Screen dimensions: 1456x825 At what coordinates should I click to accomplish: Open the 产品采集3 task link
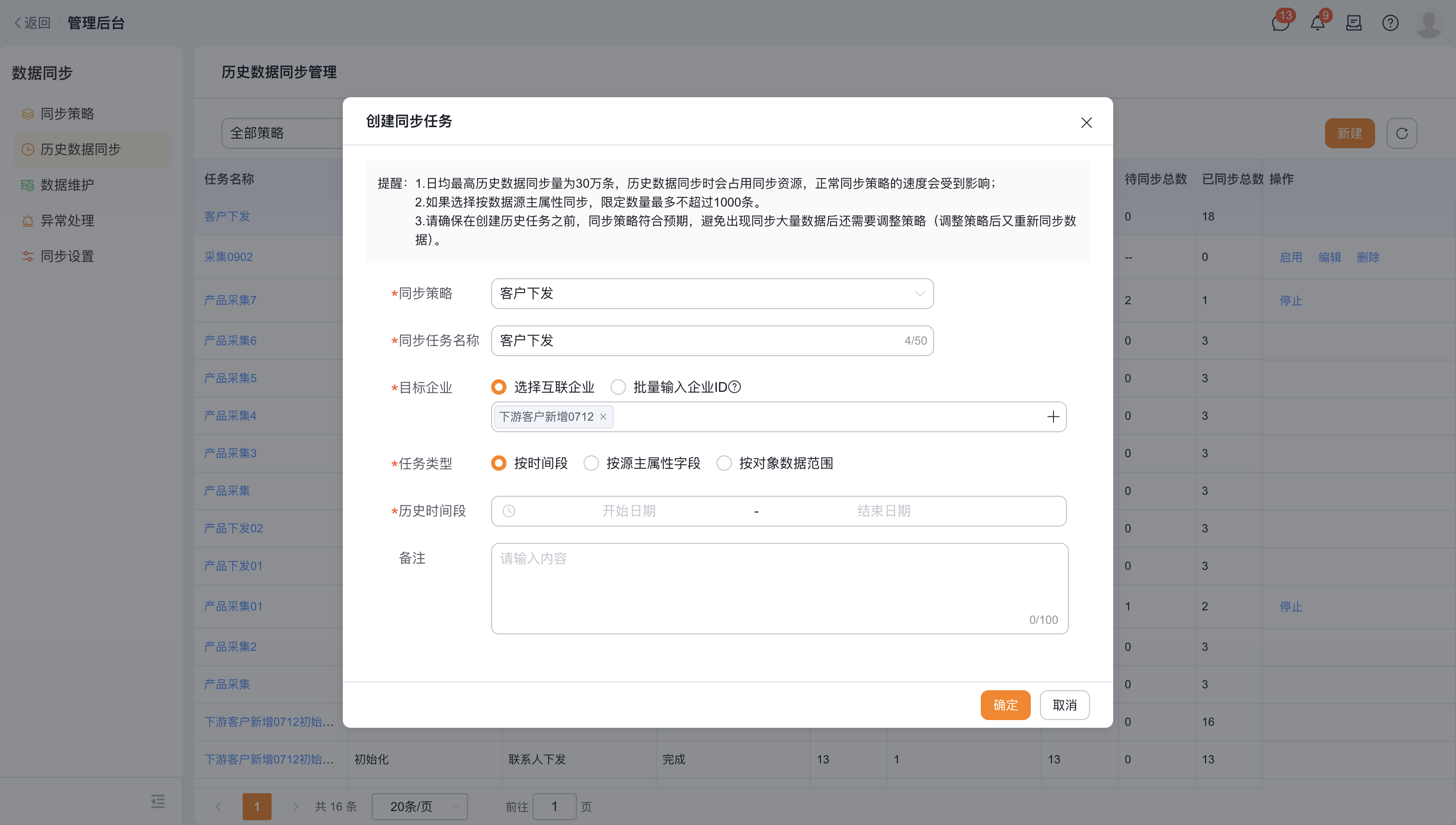pyautogui.click(x=230, y=453)
